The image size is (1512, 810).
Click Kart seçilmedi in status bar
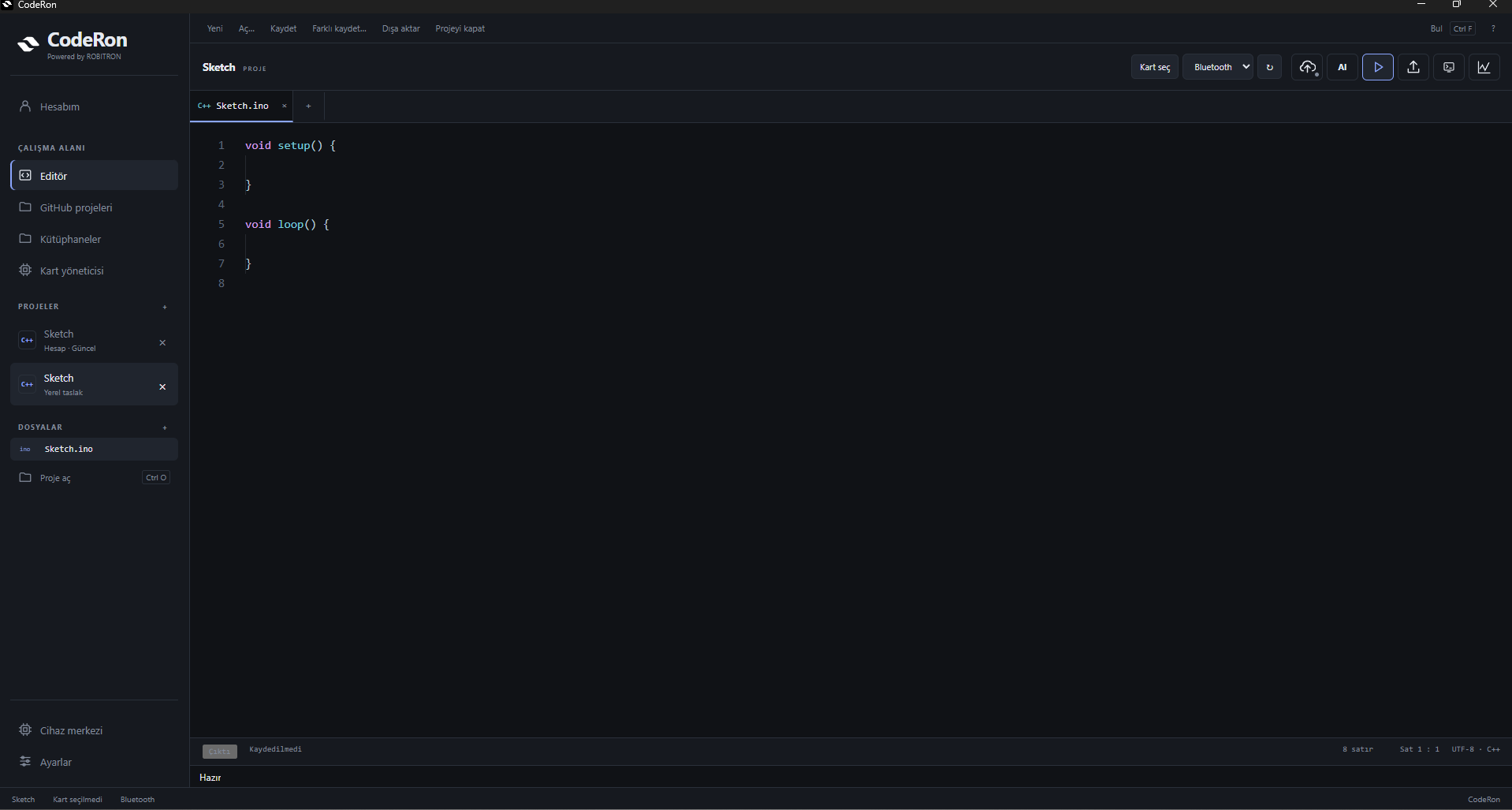point(77,799)
